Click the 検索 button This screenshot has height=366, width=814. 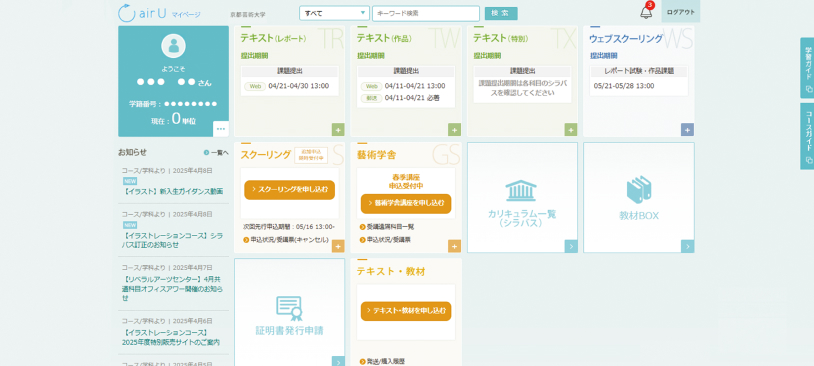pyautogui.click(x=501, y=13)
